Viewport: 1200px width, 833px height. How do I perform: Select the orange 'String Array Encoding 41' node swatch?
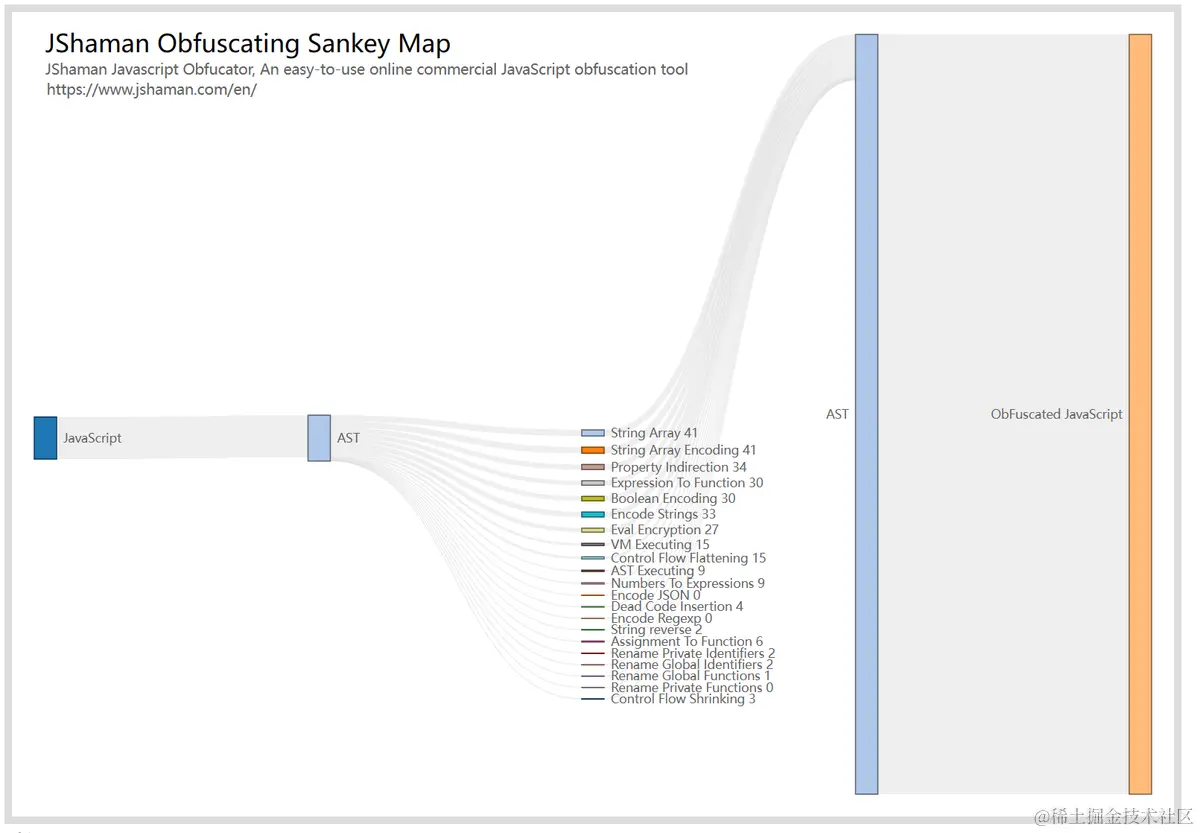click(593, 450)
